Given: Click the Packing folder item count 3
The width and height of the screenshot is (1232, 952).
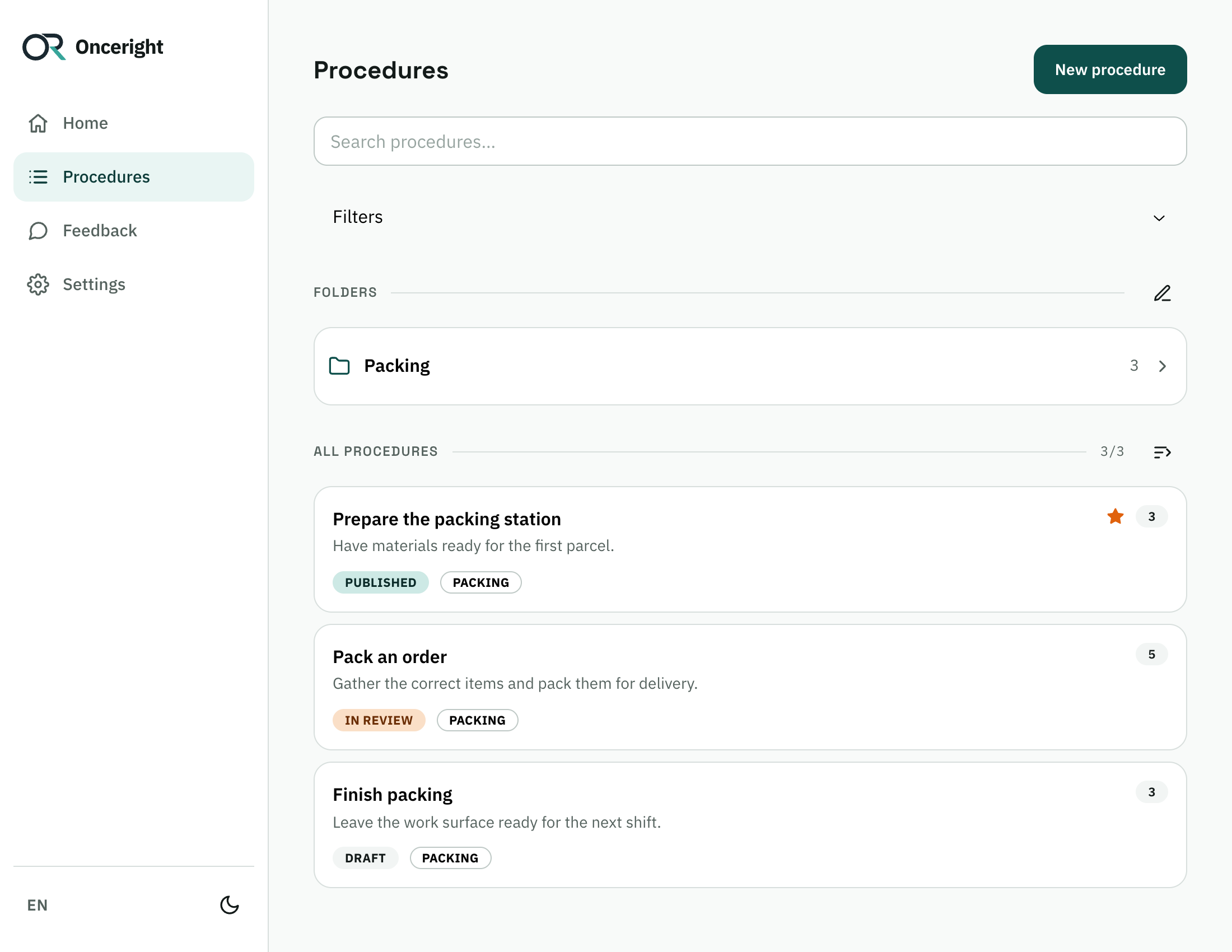Looking at the screenshot, I should point(1134,366).
